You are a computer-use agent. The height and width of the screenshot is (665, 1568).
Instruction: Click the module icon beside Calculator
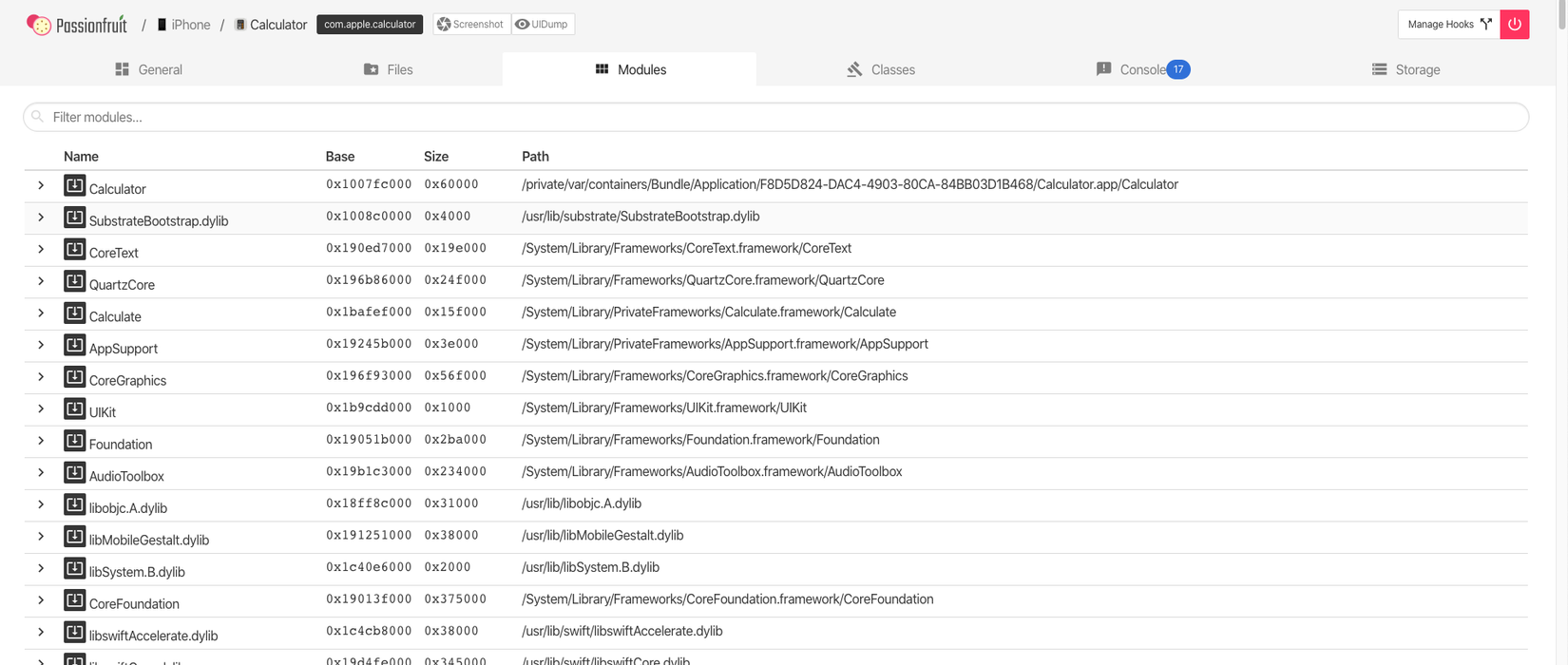point(74,185)
